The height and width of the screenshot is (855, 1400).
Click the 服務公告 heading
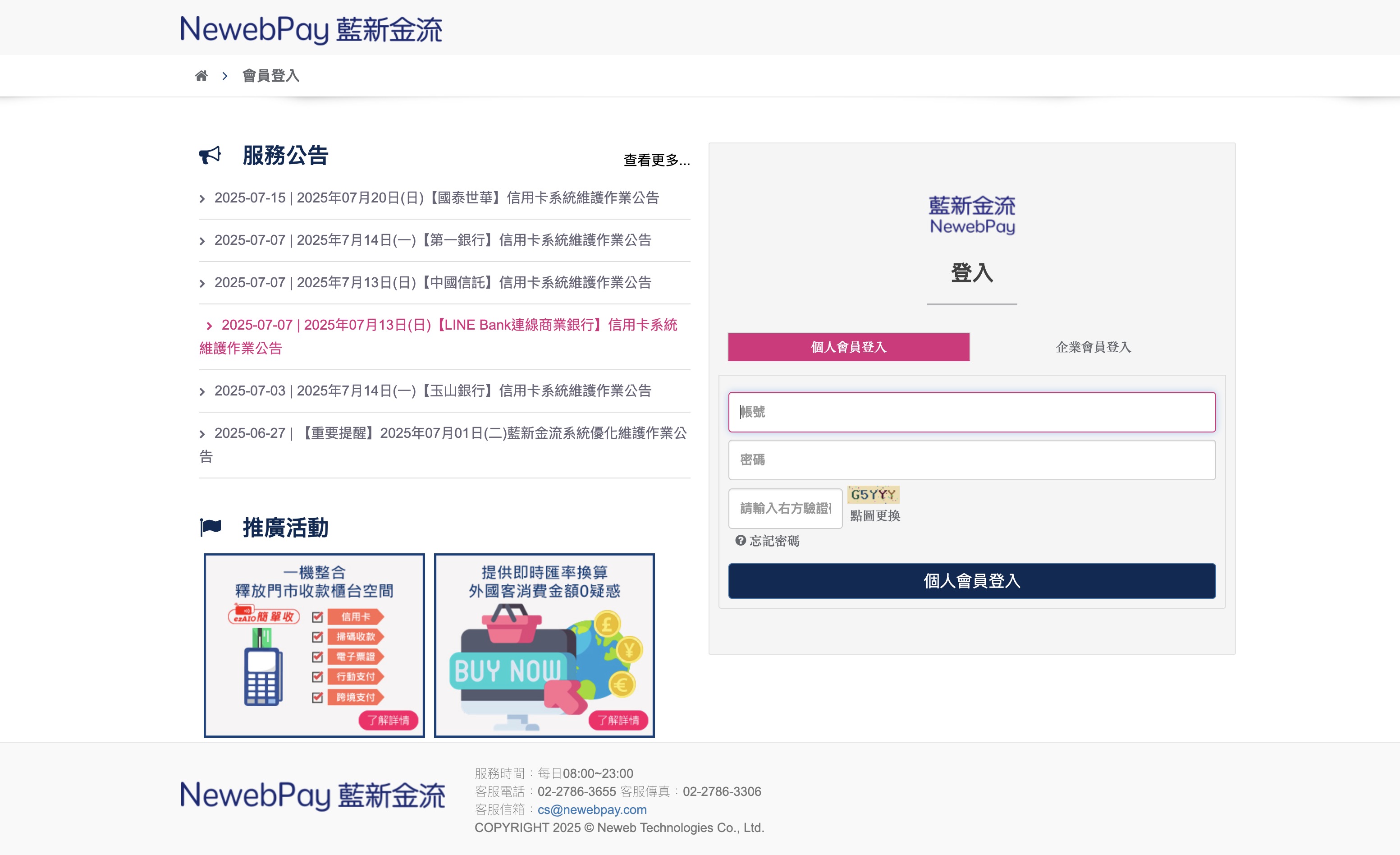[285, 155]
